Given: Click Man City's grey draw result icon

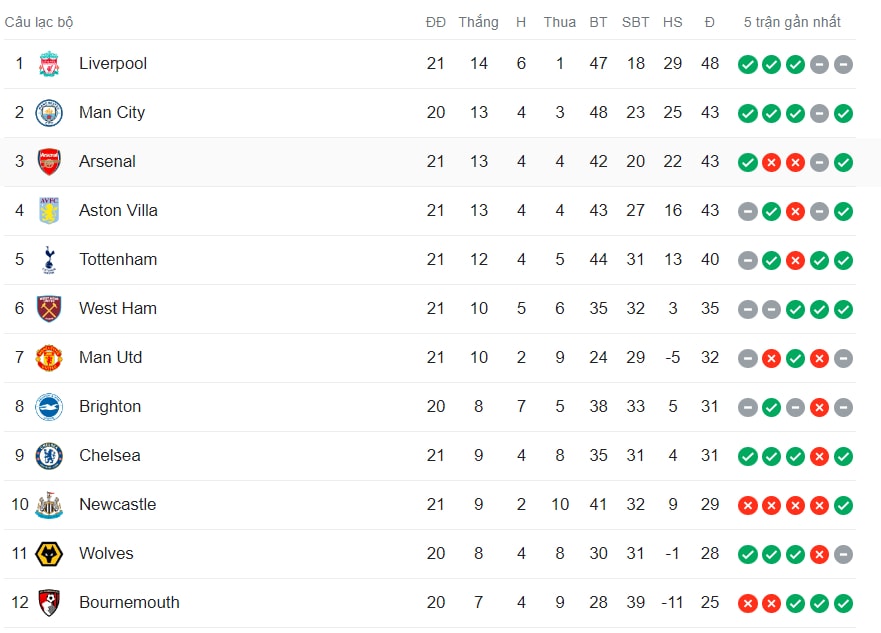Looking at the screenshot, I should click(x=819, y=113).
